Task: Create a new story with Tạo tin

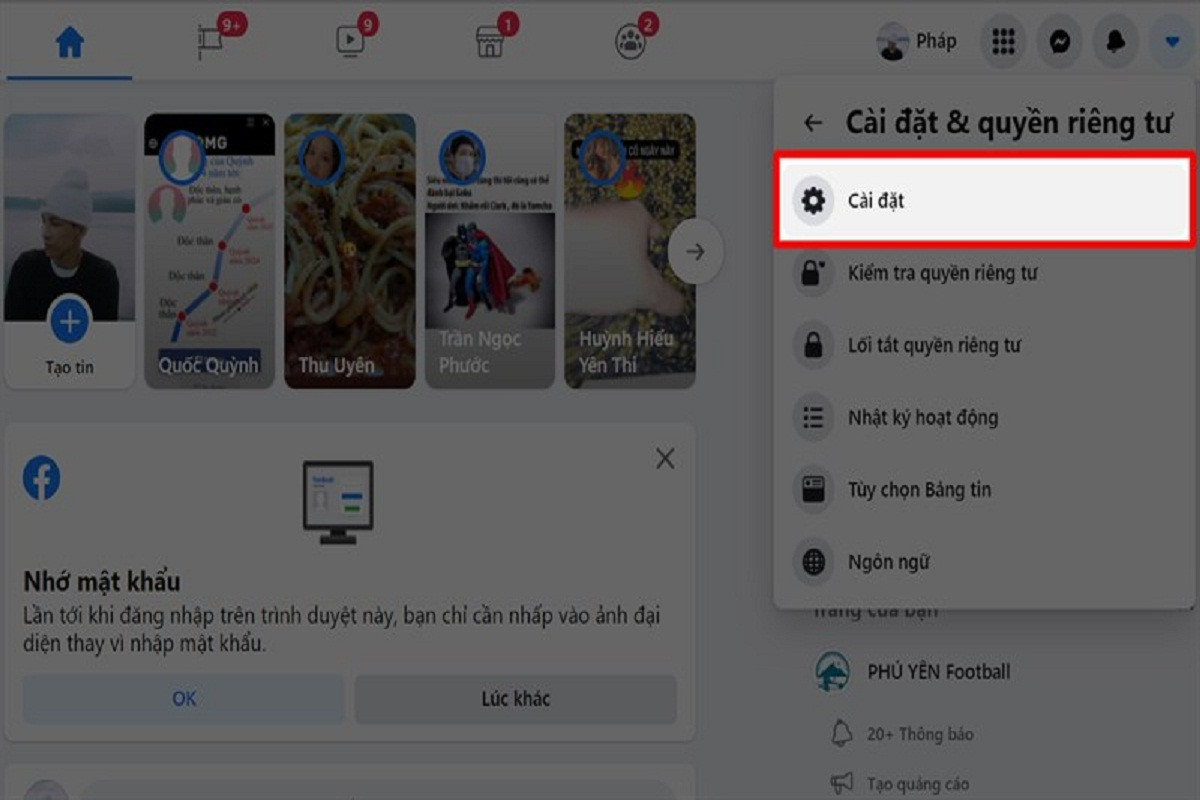Action: 70,250
